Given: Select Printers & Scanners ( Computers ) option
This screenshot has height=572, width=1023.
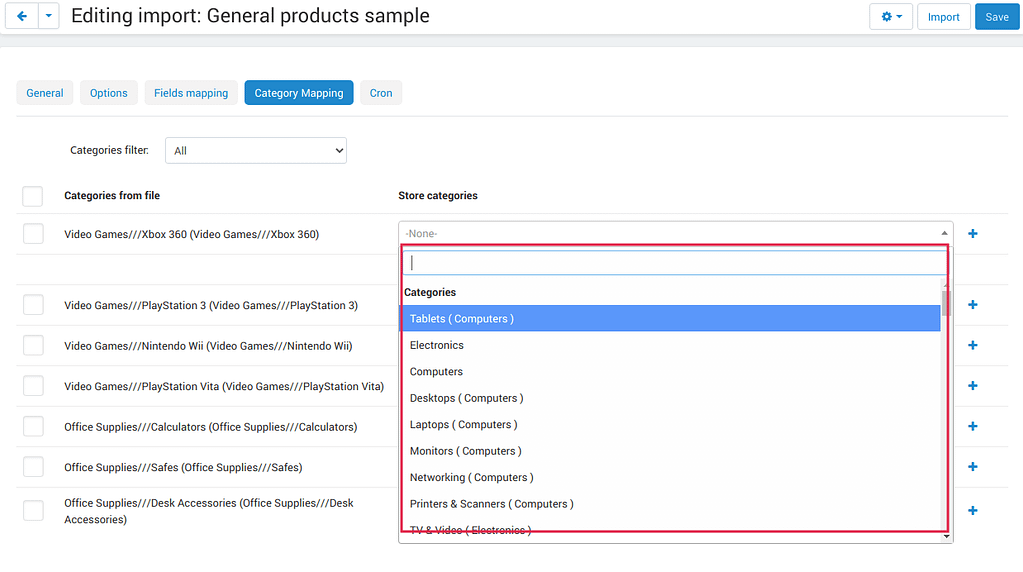Looking at the screenshot, I should 670,504.
